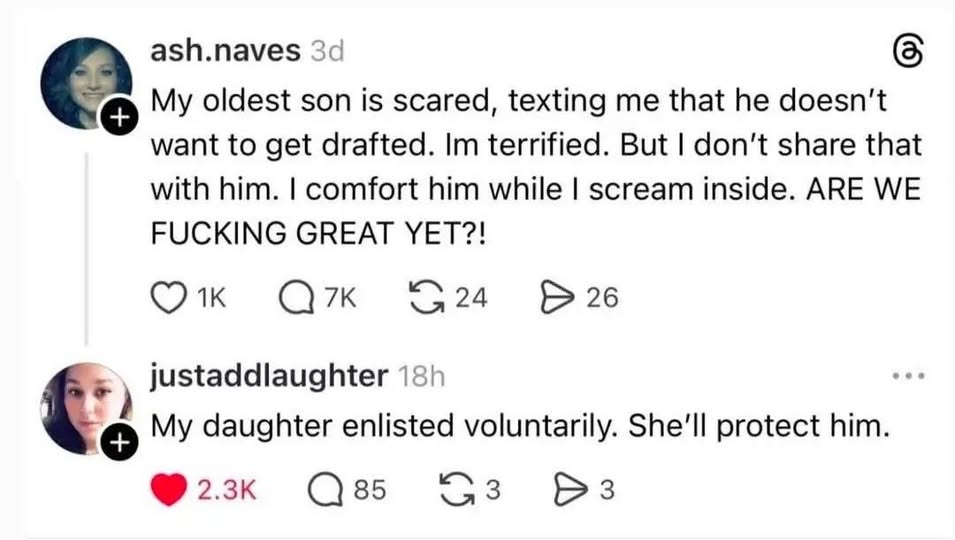The image size is (955, 540).
Task: View justaddlaughter profile picture
Action: 85,406
